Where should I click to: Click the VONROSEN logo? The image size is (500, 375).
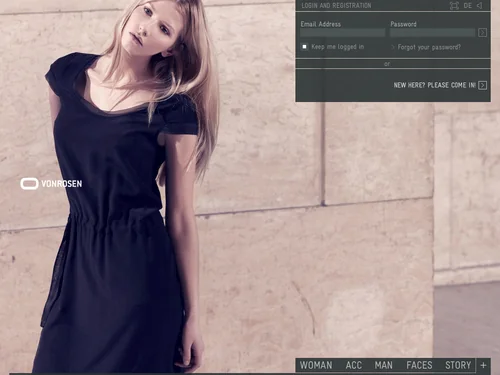pyautogui.click(x=51, y=184)
